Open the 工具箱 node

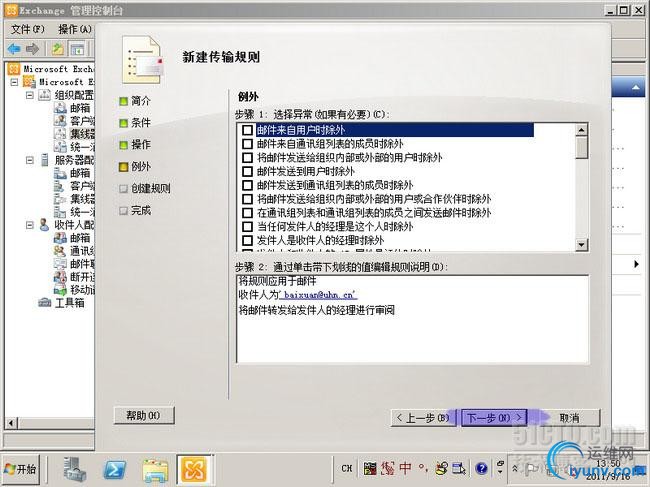point(70,303)
